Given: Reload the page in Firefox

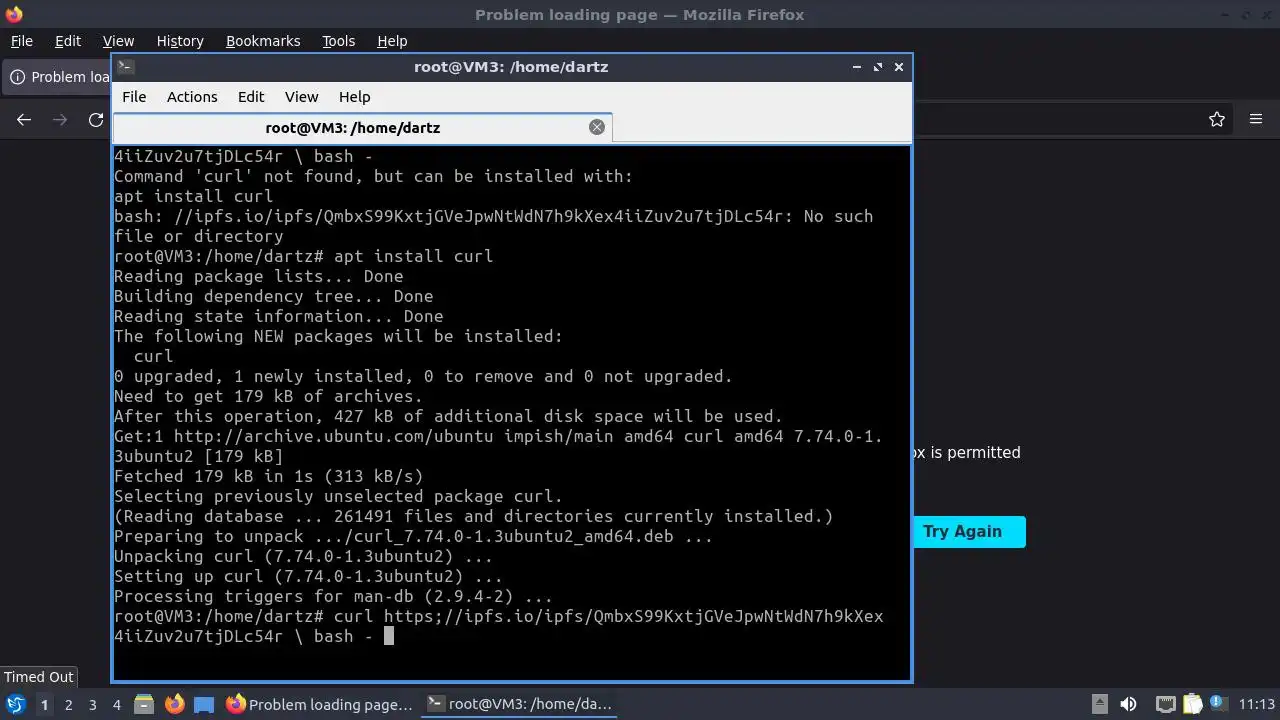Looking at the screenshot, I should click(96, 120).
